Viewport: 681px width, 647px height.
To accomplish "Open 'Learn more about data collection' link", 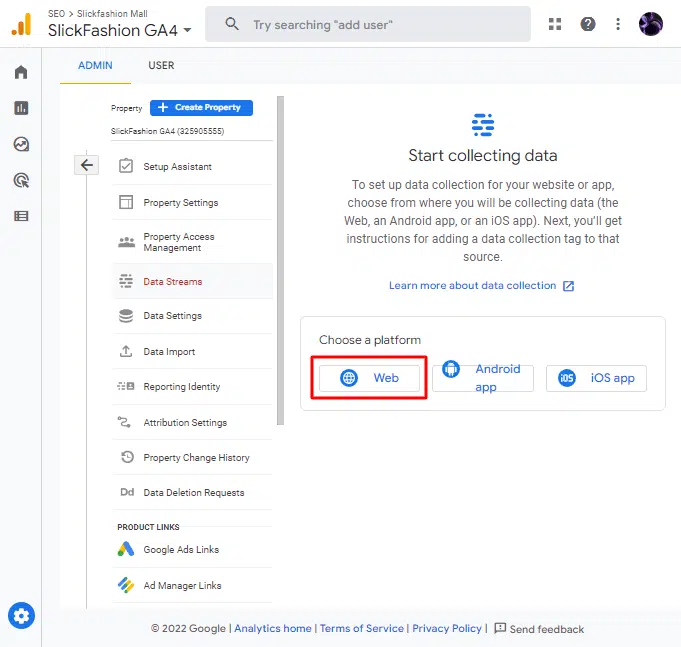I will pos(473,285).
